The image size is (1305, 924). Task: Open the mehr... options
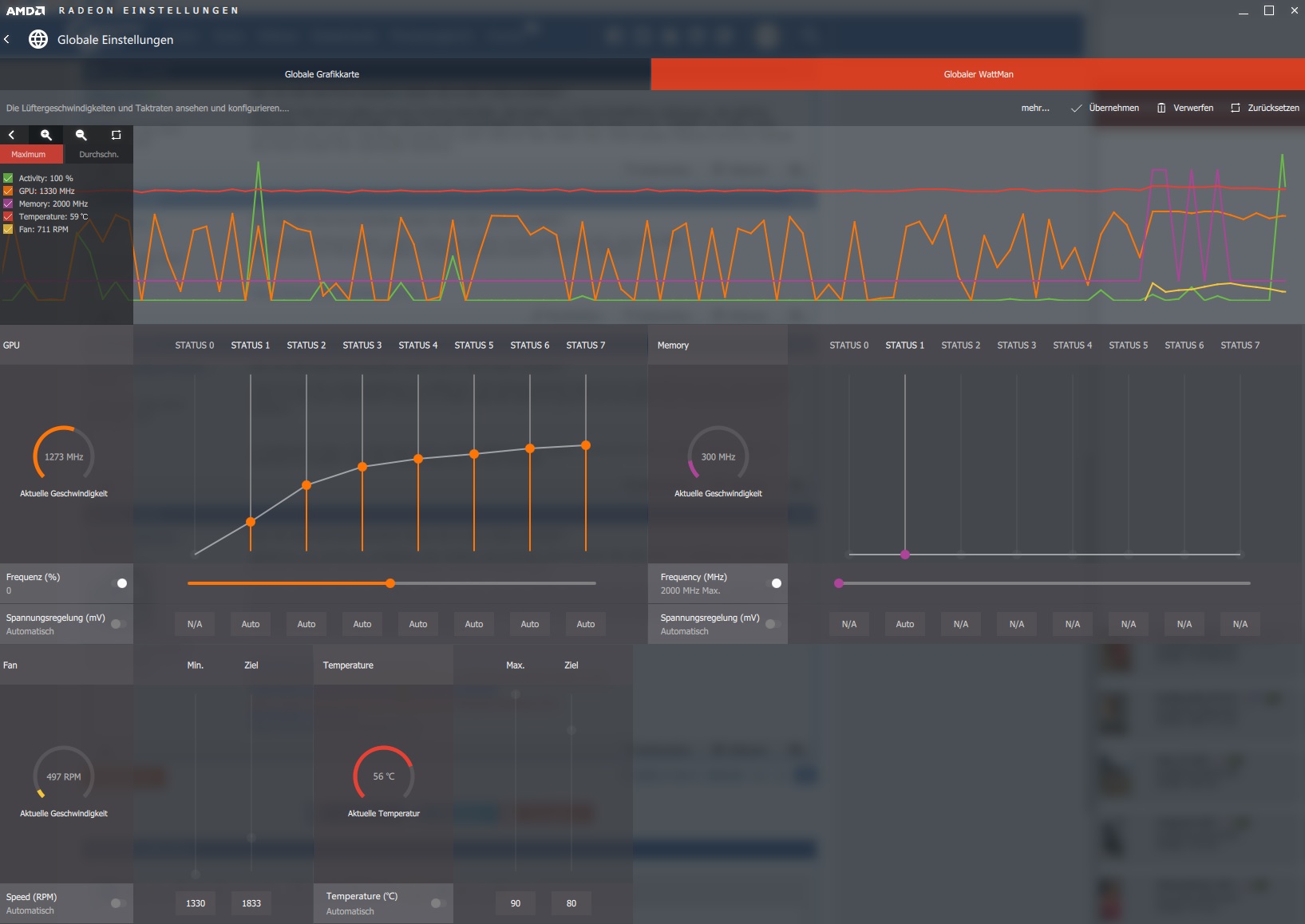tap(1035, 108)
